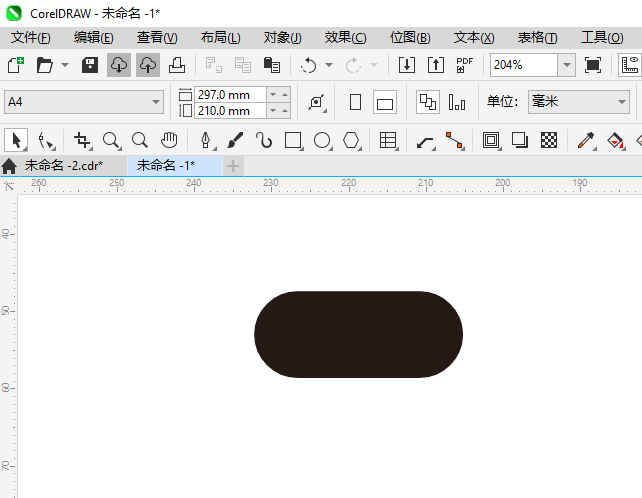Save the document with floppy icon

[x=90, y=65]
